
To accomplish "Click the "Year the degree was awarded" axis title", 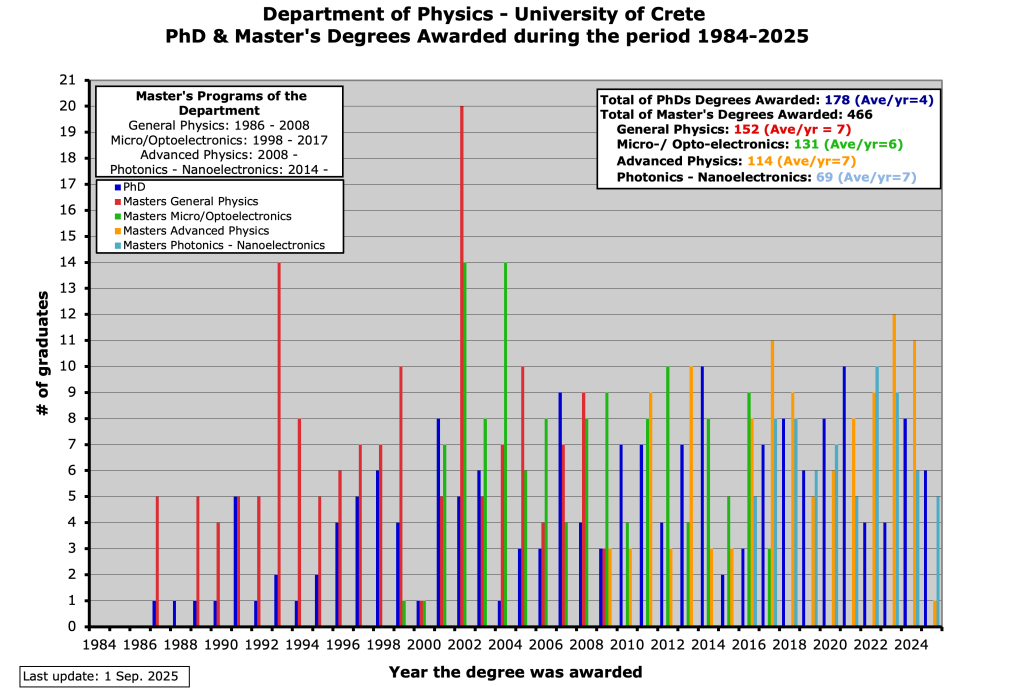I will [x=515, y=672].
